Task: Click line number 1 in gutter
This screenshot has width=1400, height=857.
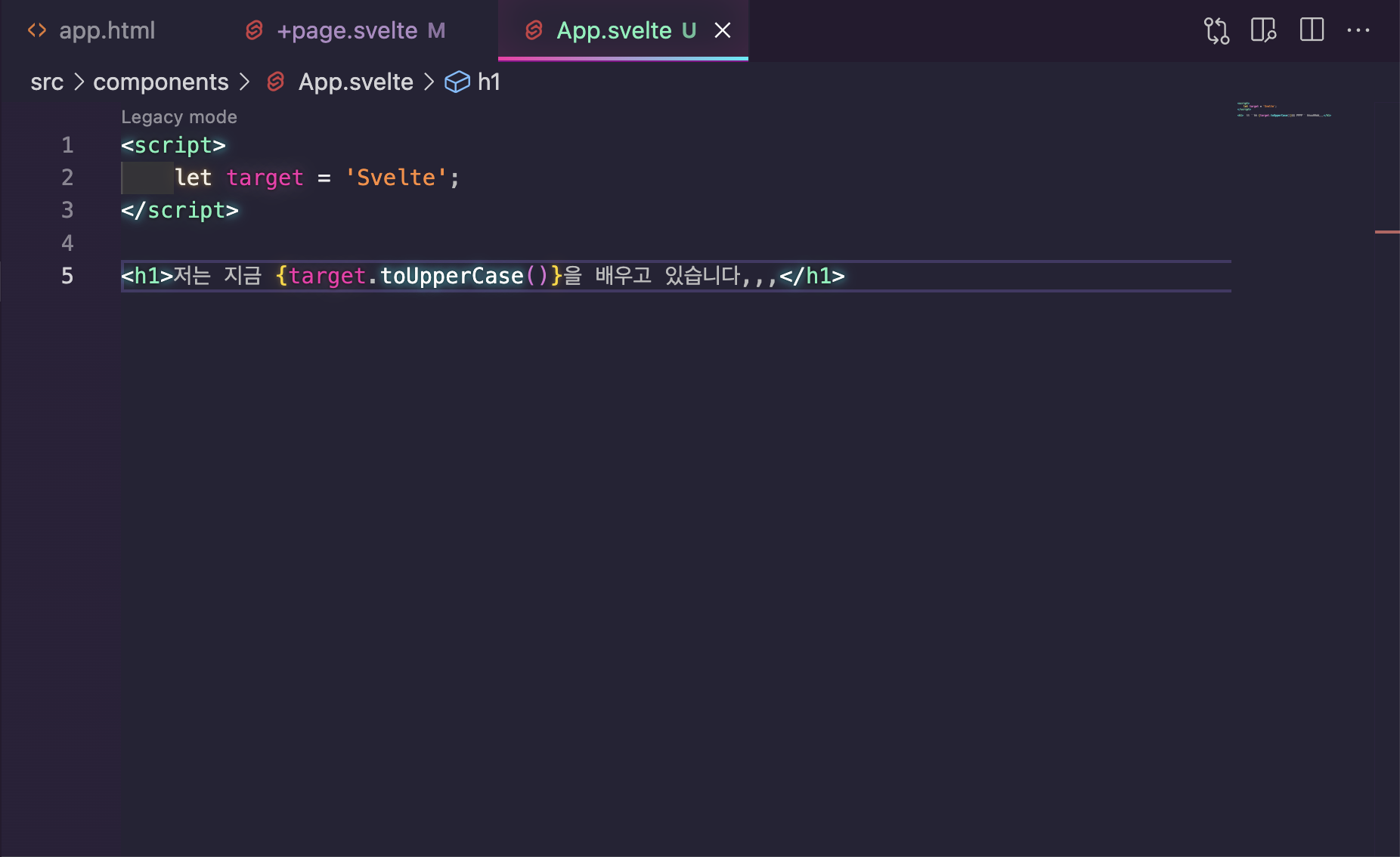Action: click(67, 145)
